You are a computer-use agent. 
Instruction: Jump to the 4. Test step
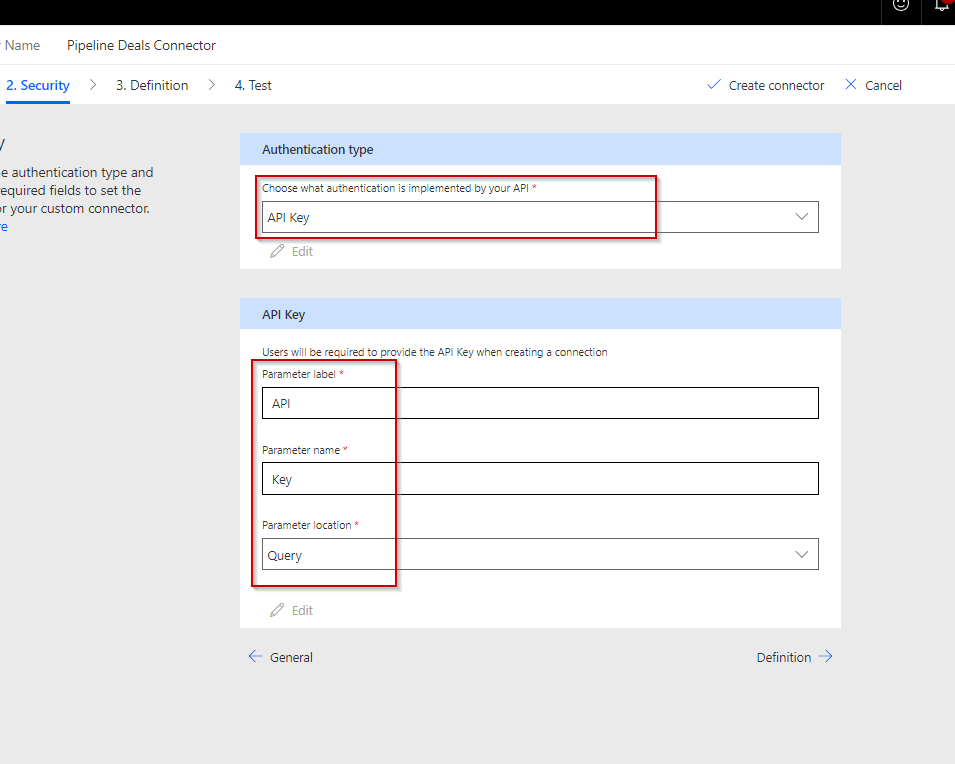[253, 85]
